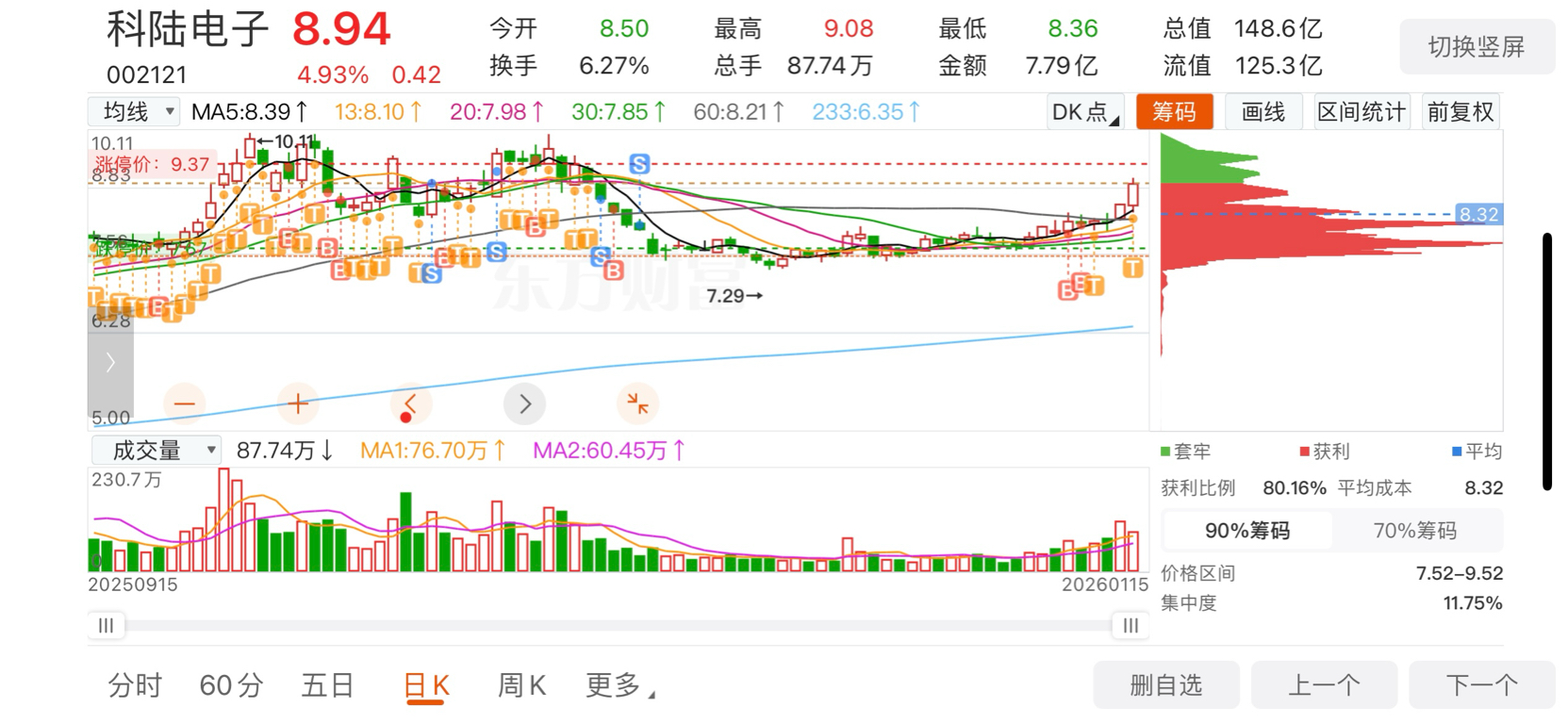
Task: Click the MA2:60.45万 volume label
Action: click(609, 451)
